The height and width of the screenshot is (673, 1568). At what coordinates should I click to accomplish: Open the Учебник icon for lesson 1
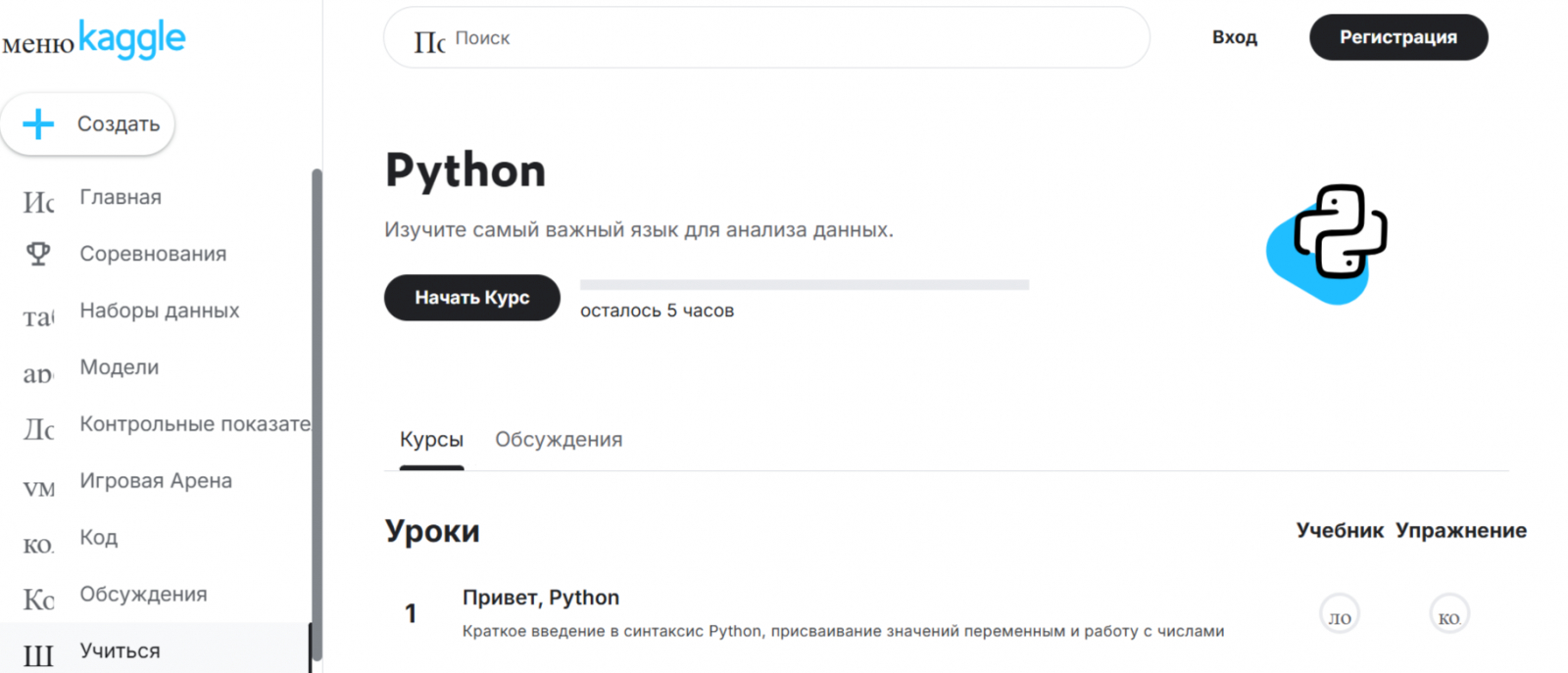(1339, 615)
